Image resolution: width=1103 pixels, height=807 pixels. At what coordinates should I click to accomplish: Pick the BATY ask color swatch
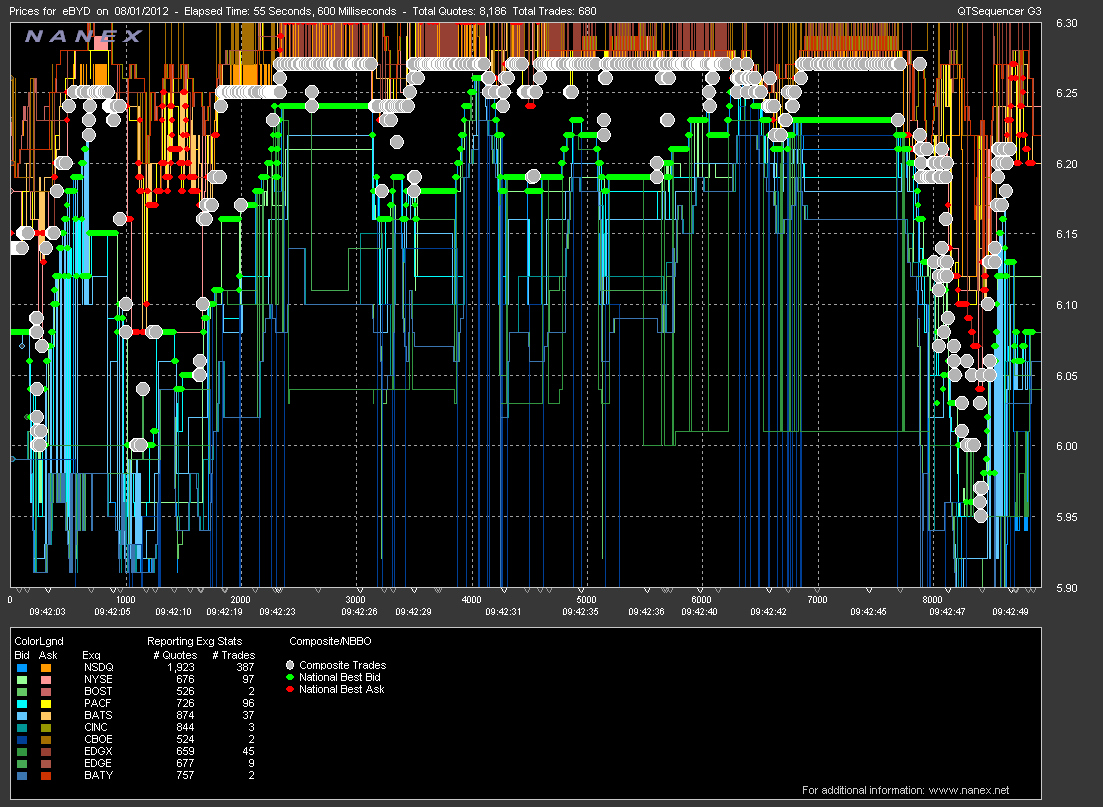[46, 775]
